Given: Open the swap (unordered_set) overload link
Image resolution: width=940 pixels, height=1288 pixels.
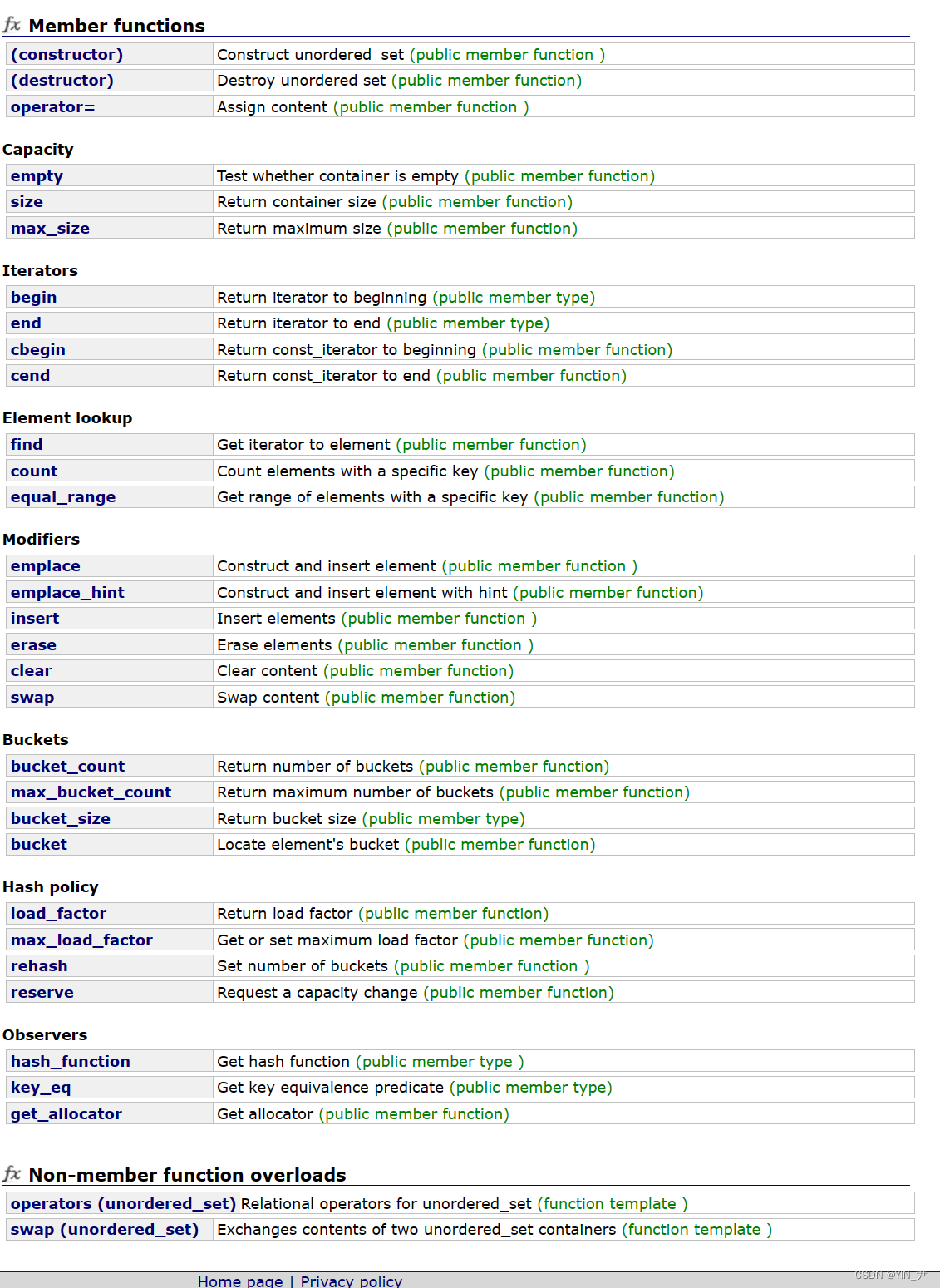Looking at the screenshot, I should pos(105,1230).
